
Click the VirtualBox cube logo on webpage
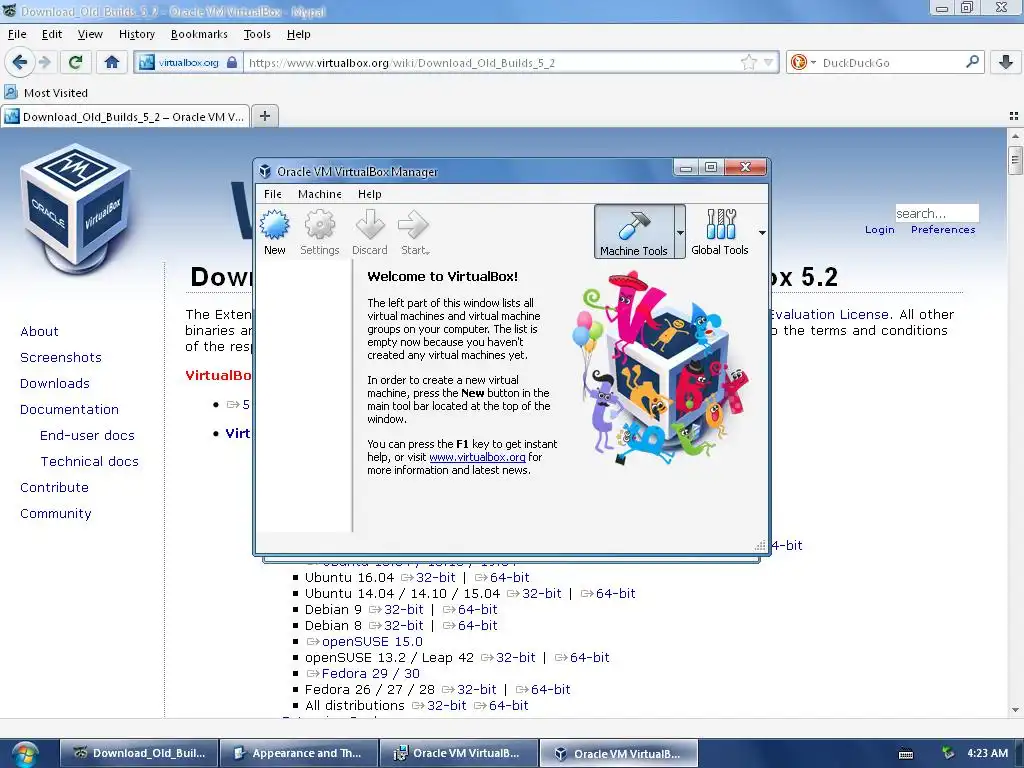coord(75,209)
